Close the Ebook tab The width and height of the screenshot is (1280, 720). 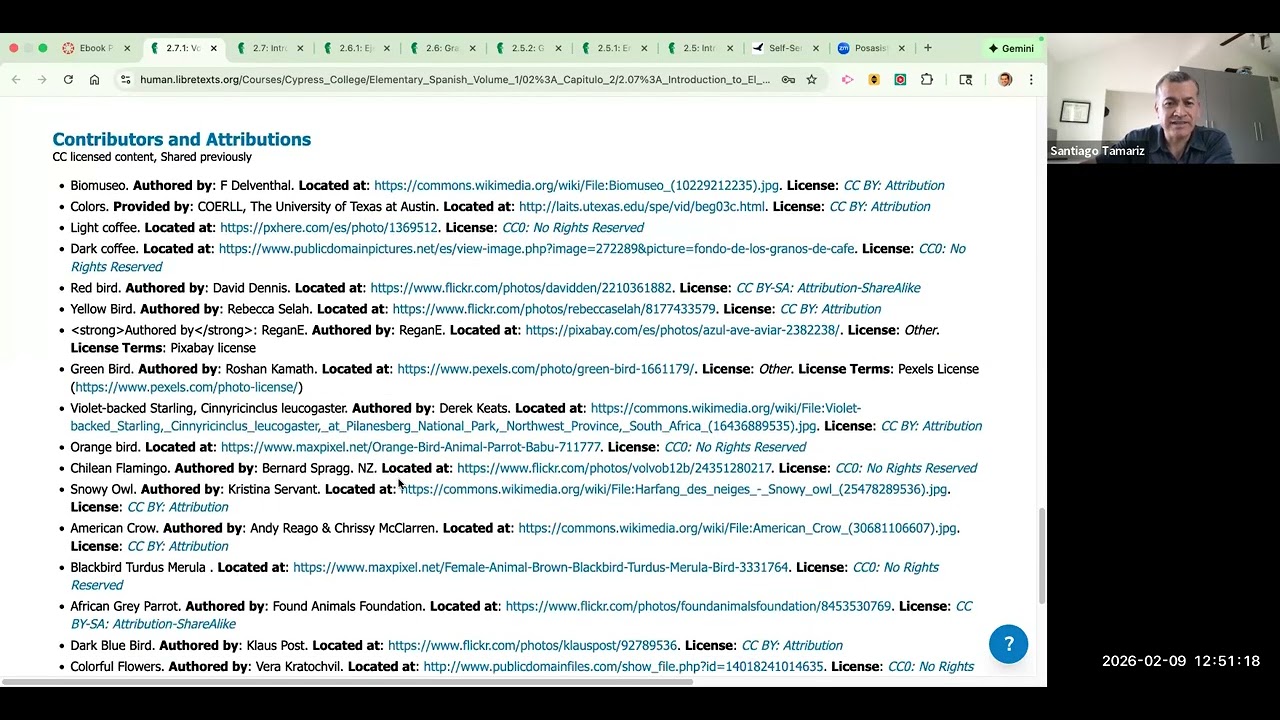point(127,48)
